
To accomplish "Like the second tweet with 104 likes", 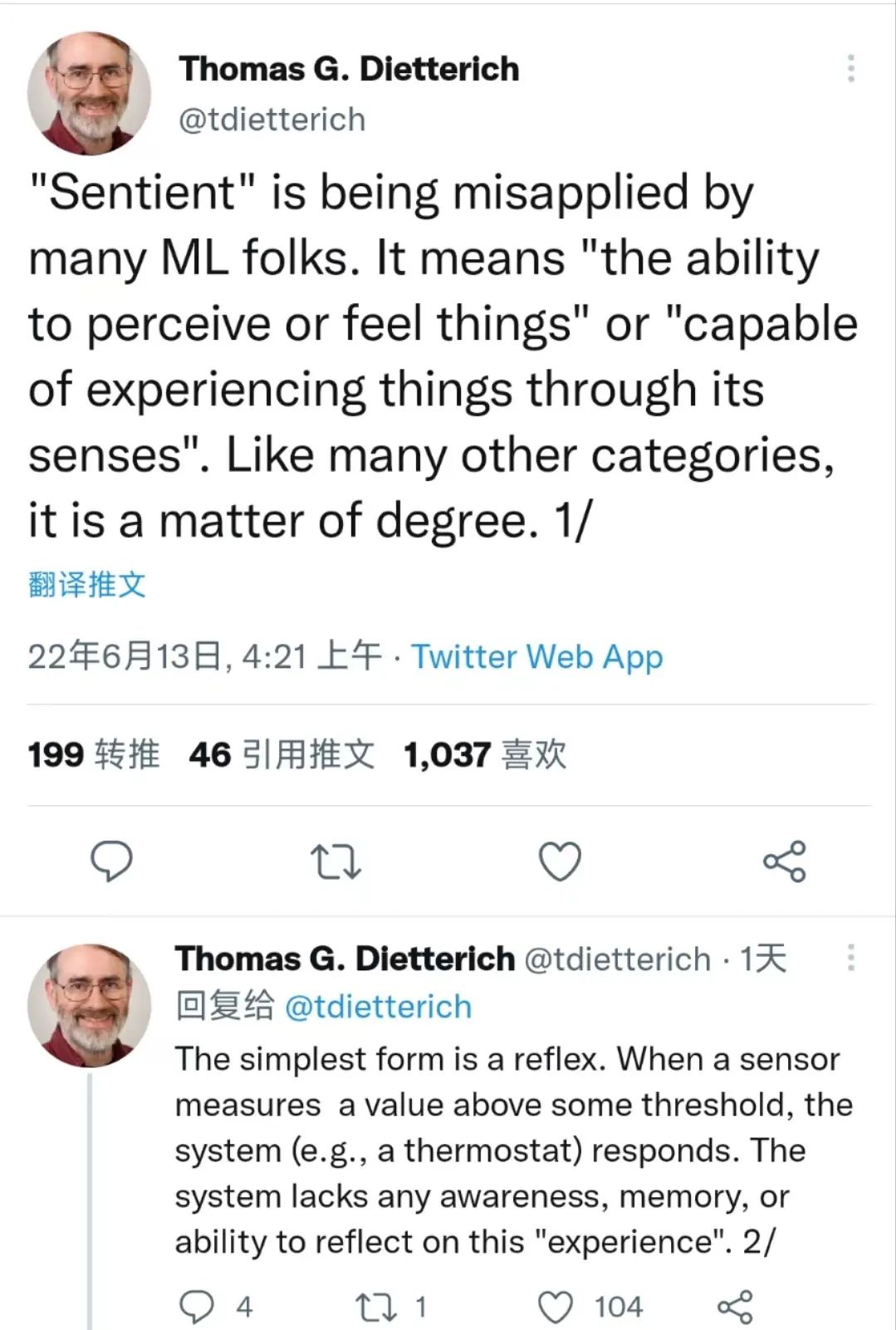I will 556,1308.
